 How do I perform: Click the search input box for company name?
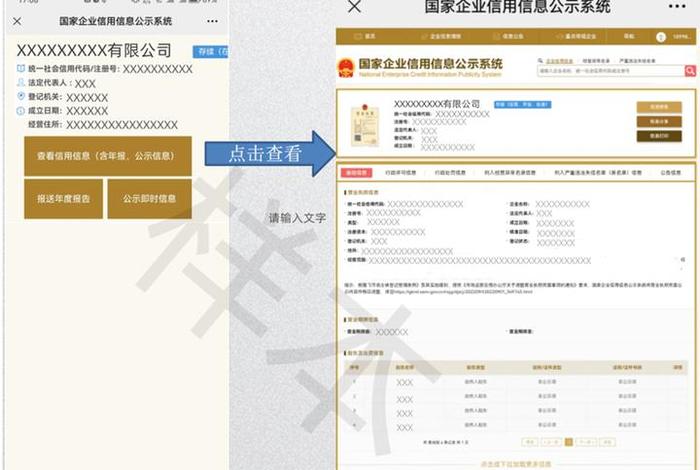click(x=611, y=71)
